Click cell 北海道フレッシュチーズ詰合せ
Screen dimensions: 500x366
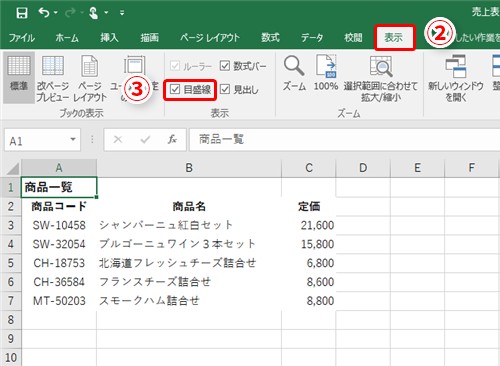[189, 263]
